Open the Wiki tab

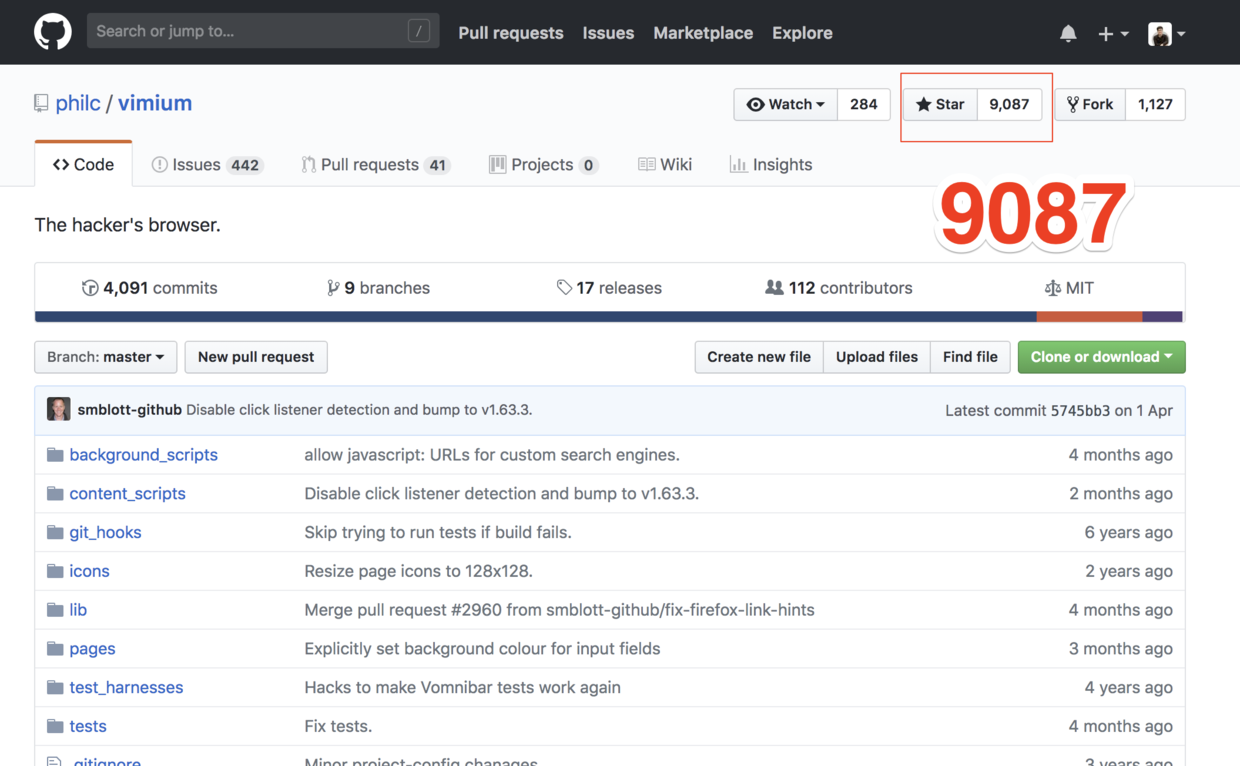[665, 165]
